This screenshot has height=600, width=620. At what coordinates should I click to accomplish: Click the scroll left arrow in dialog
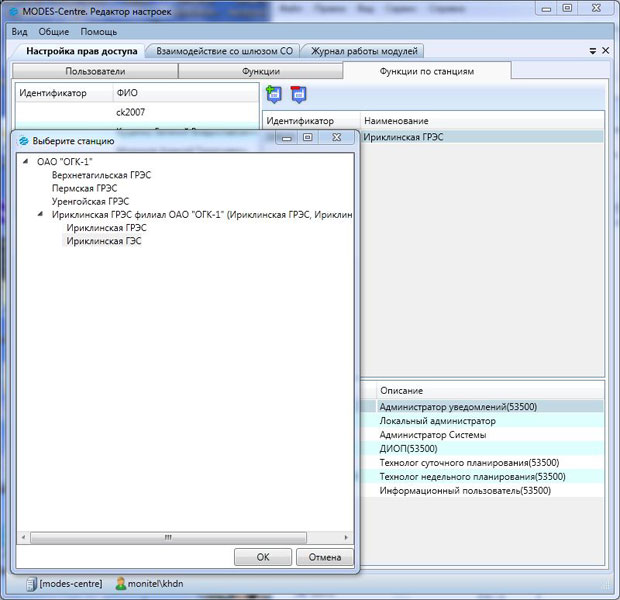click(23, 538)
